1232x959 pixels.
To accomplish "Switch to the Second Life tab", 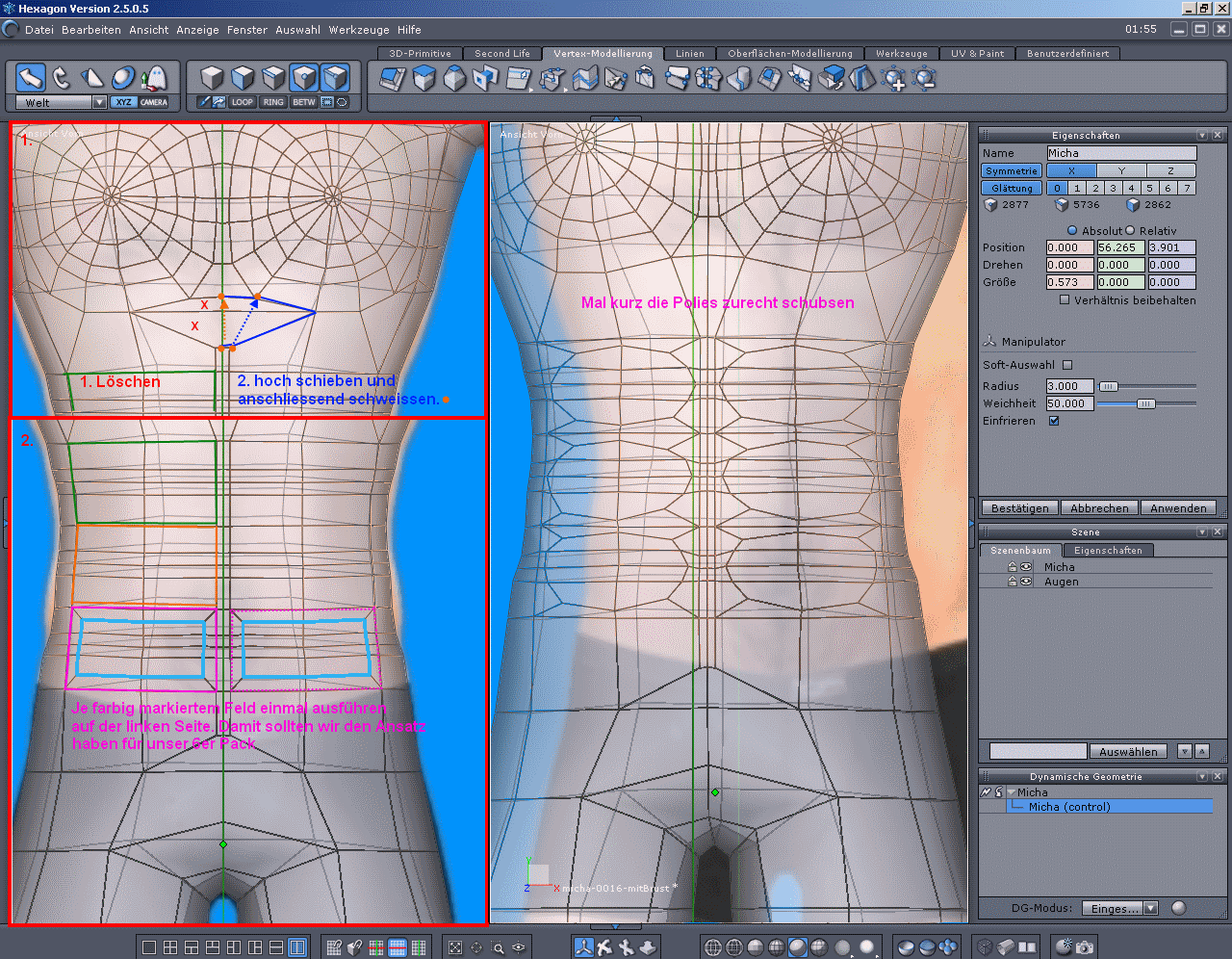I will coord(502,54).
